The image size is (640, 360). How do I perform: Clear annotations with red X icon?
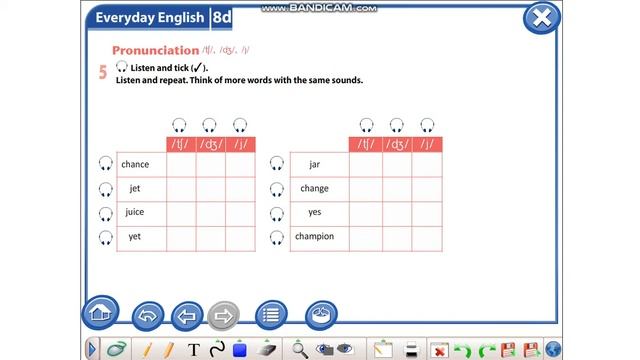click(439, 351)
